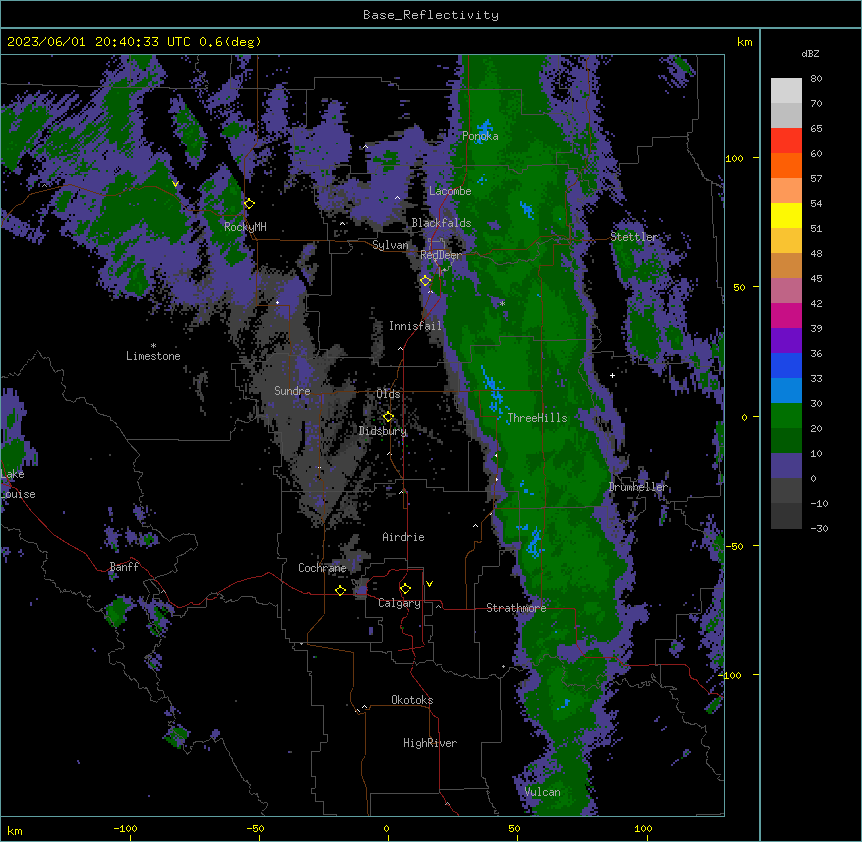Click the HighRiver label
Screen dimensions: 862x842
[430, 743]
